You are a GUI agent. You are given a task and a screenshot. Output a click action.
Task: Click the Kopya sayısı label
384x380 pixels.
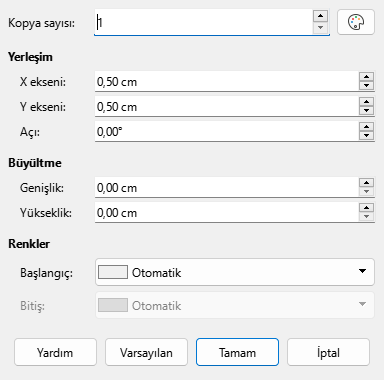[x=42, y=23]
